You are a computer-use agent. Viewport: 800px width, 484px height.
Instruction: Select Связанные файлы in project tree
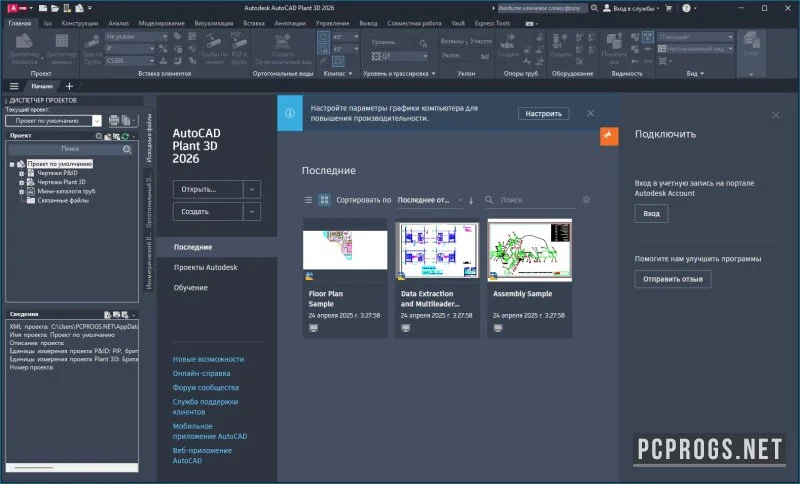pyautogui.click(x=63, y=201)
